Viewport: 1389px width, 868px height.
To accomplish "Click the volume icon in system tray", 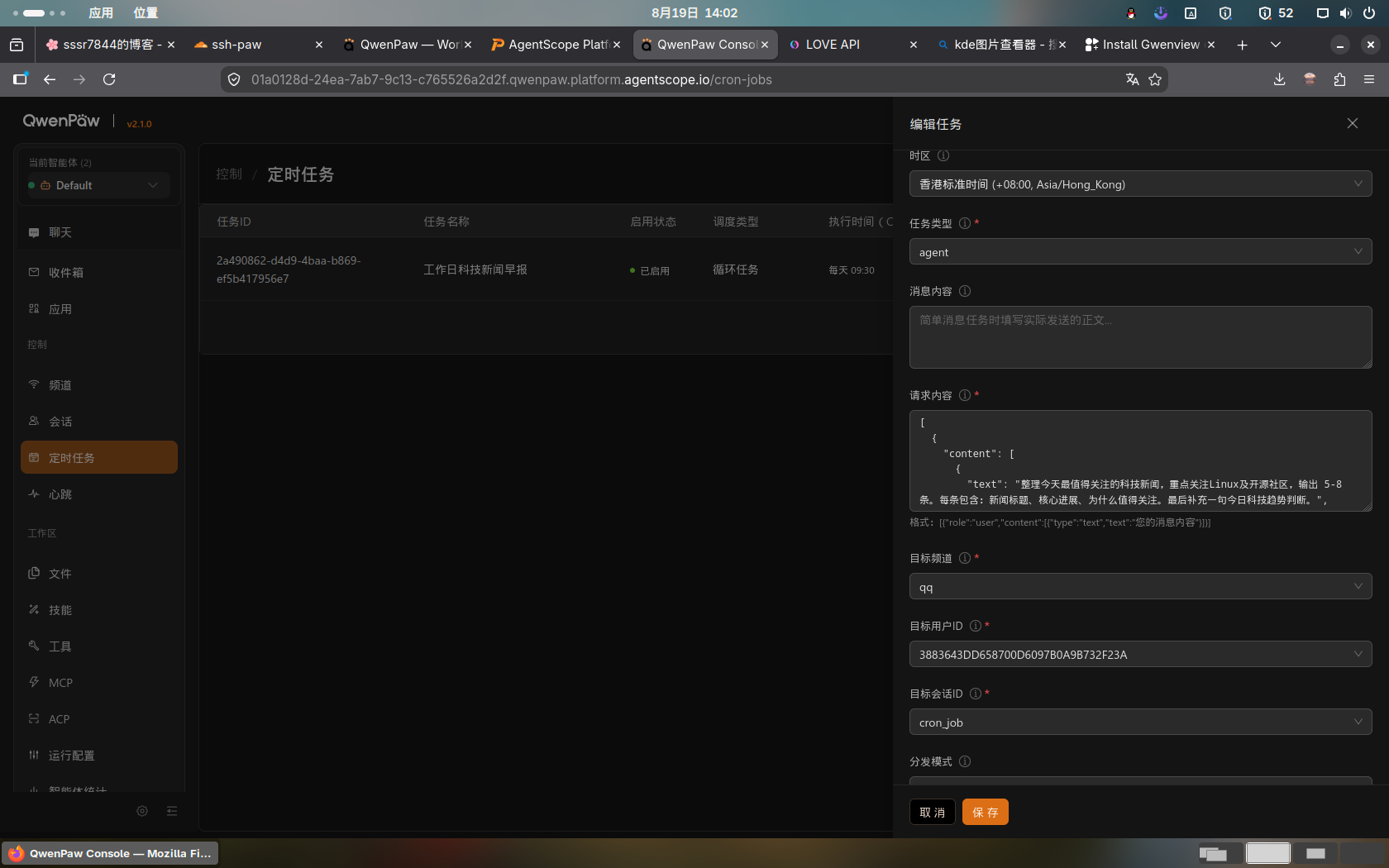I will (1346, 12).
